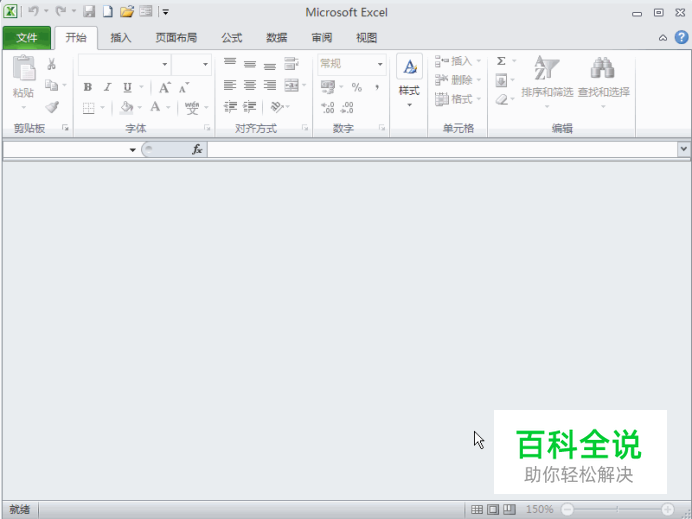Open the font name dropdown
The width and height of the screenshot is (692, 519).
pos(165,64)
